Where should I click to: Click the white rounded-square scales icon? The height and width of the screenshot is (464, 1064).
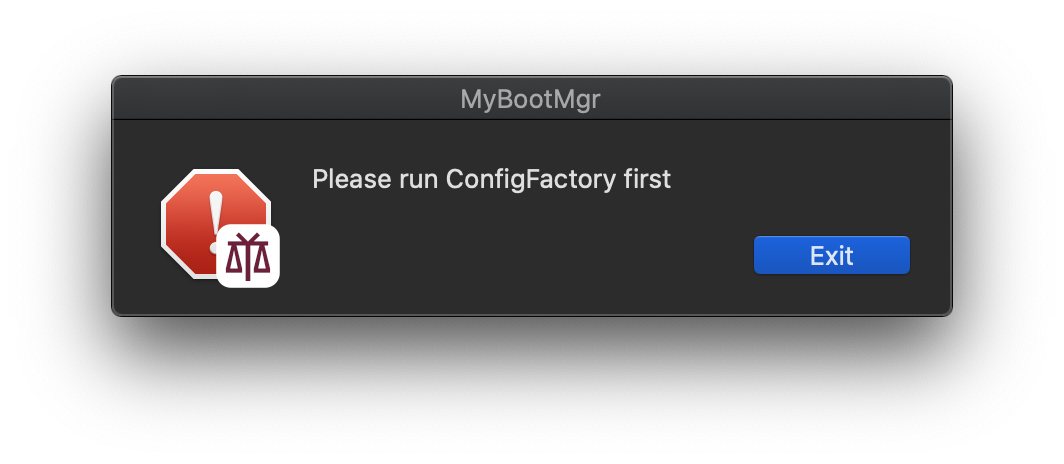click(x=248, y=256)
